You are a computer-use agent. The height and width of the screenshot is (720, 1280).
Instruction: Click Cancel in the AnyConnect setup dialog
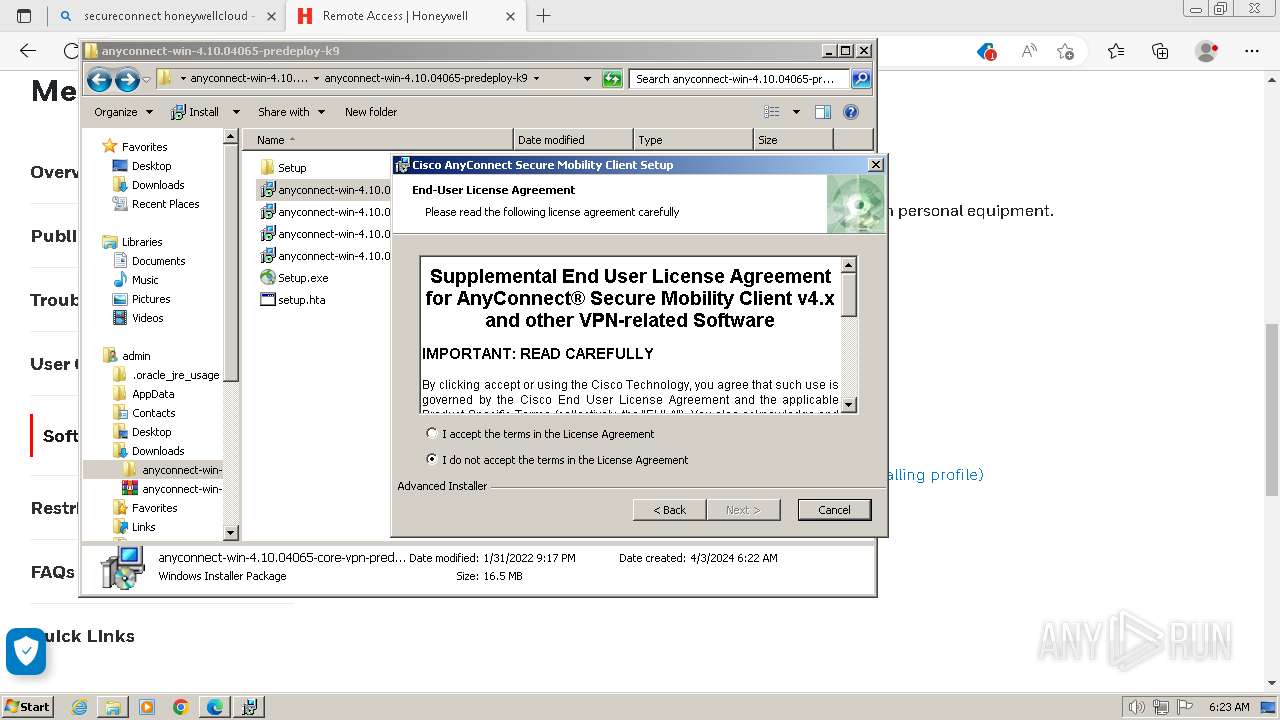pyautogui.click(x=834, y=510)
